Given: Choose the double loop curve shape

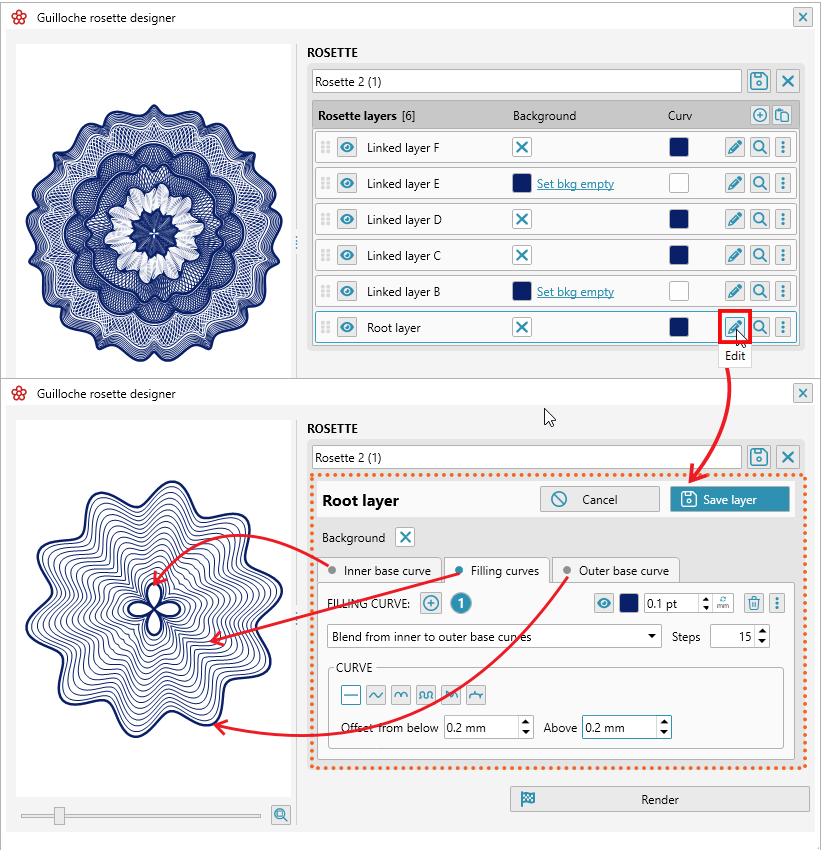Looking at the screenshot, I should 426,695.
